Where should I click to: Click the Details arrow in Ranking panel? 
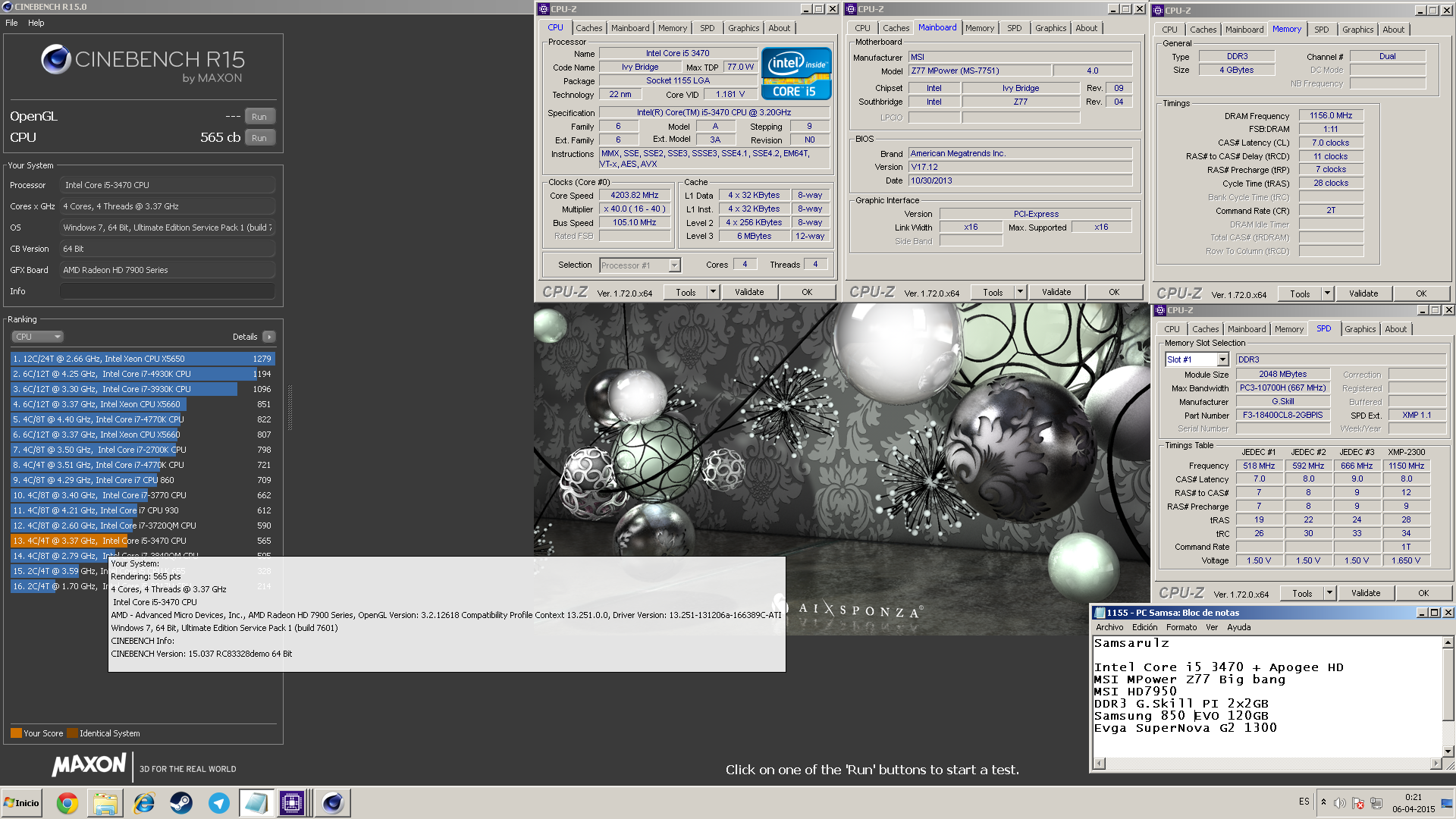[x=269, y=337]
